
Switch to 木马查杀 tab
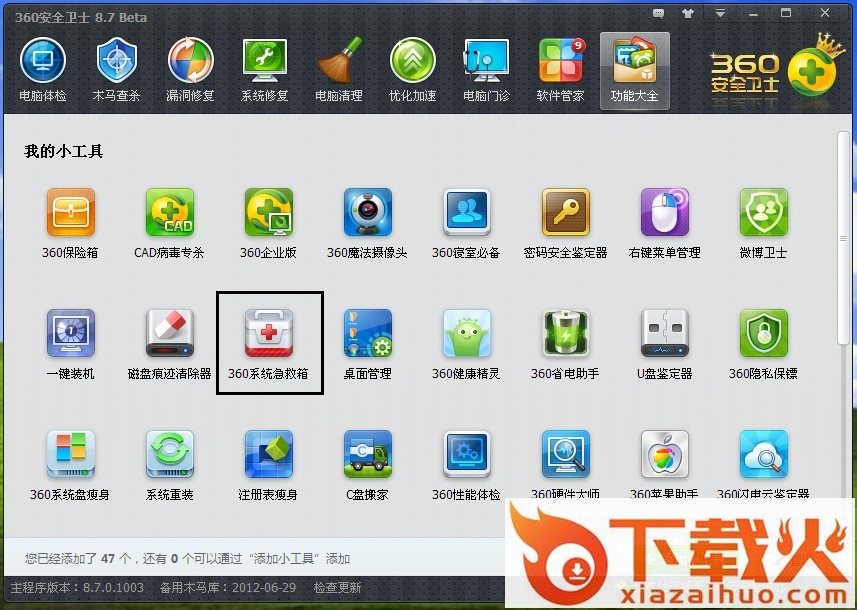(117, 70)
